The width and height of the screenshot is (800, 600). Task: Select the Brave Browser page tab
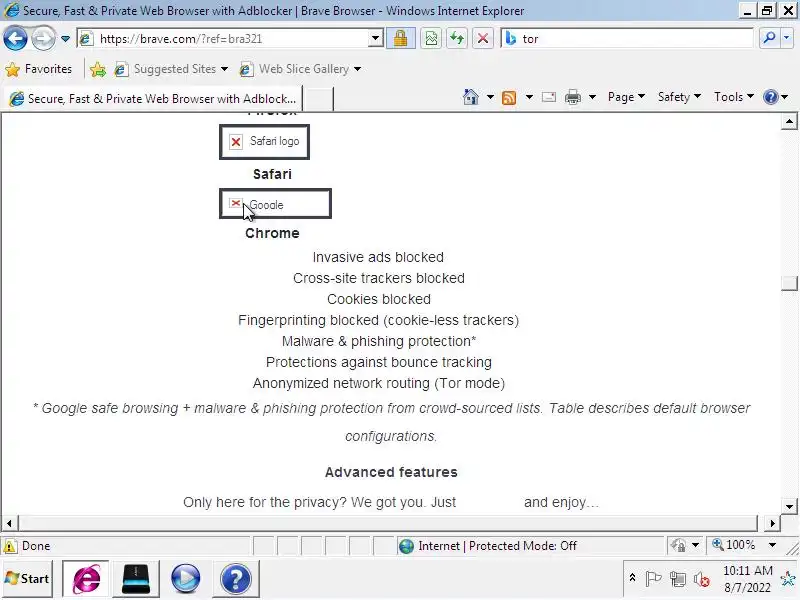tap(153, 98)
